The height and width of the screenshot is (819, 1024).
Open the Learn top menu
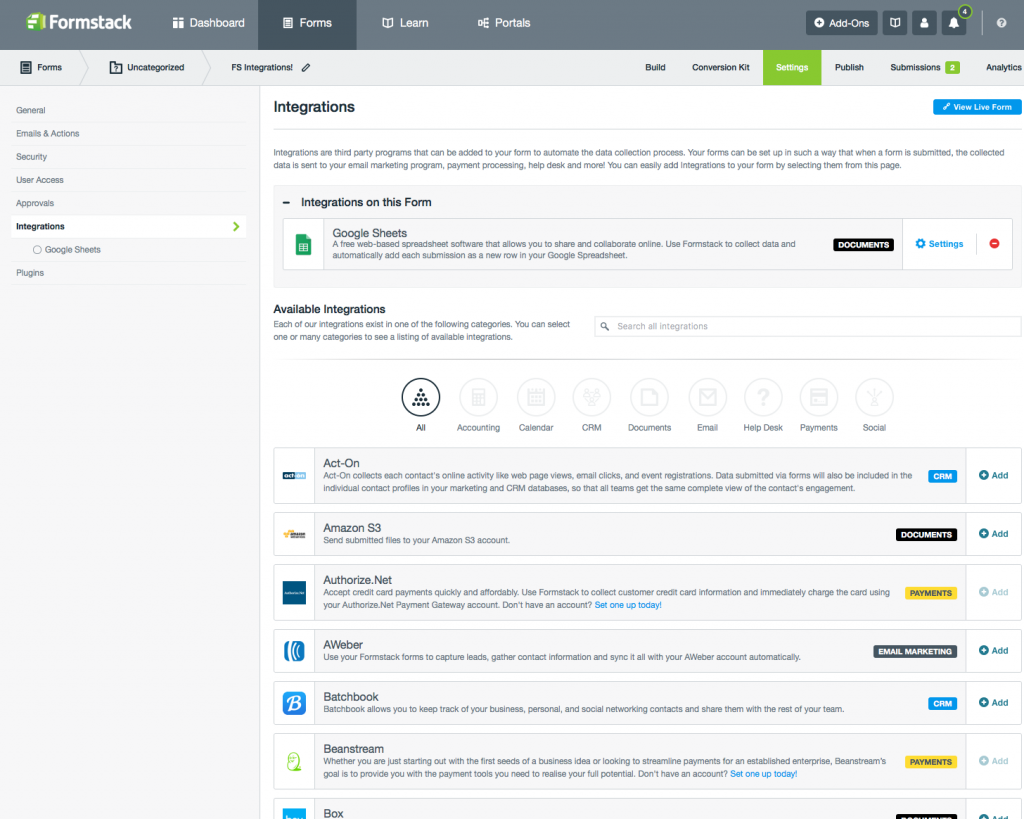click(x=405, y=23)
